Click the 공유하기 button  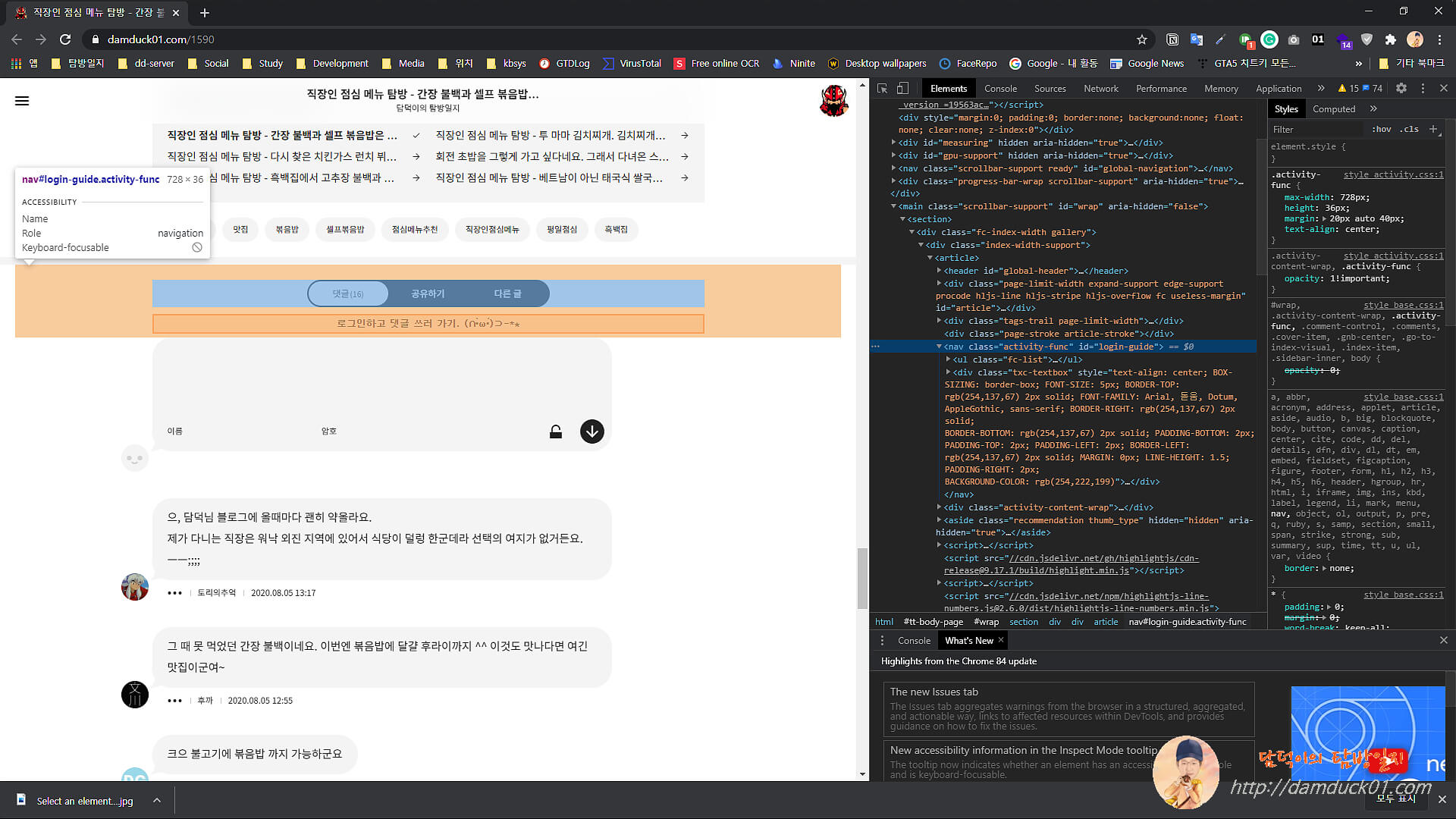pos(428,293)
